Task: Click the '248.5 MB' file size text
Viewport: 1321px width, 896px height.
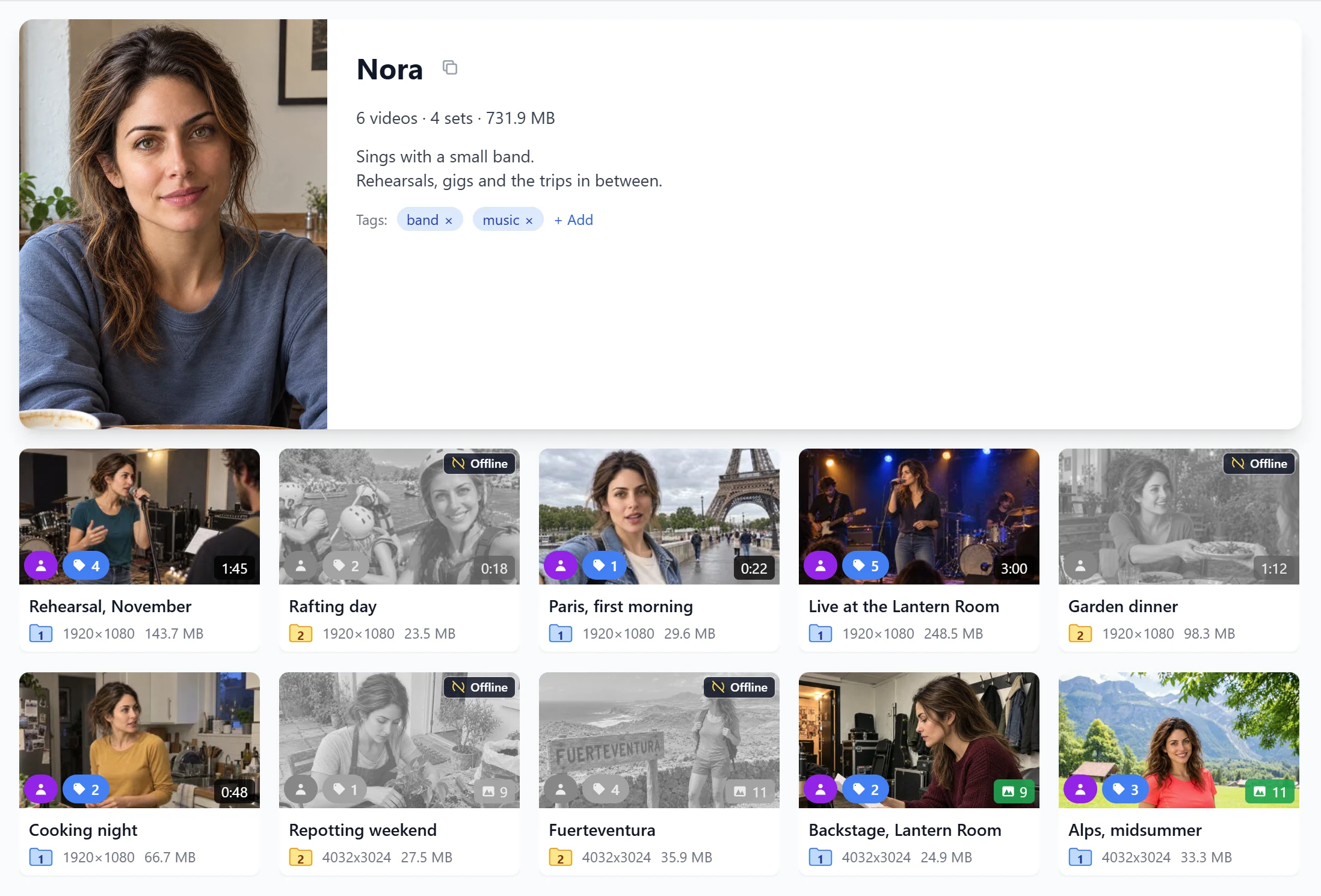Action: [x=953, y=634]
